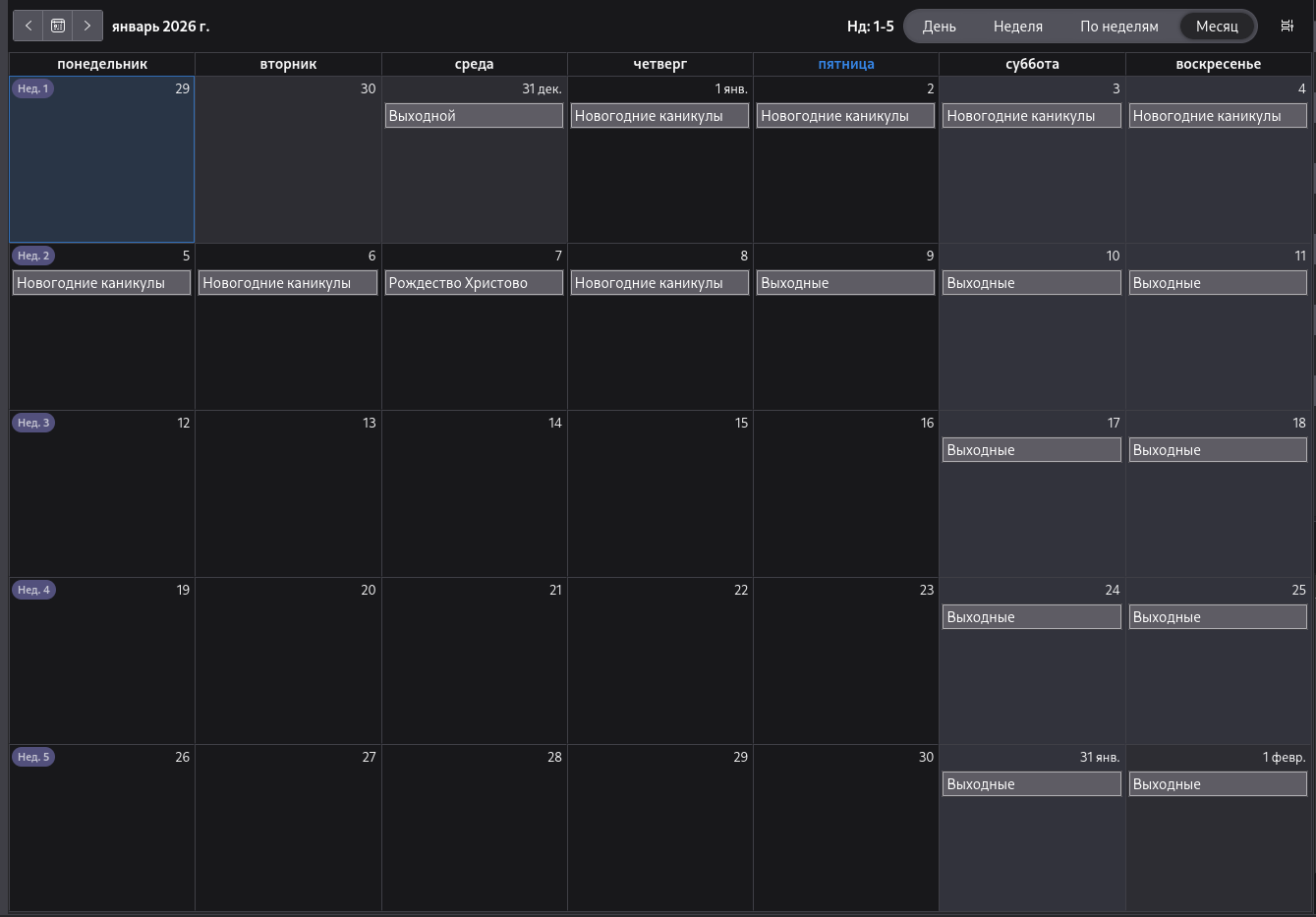Select the empty day cell for the 15th
Screen dimensions: 1316x917
[659, 501]
